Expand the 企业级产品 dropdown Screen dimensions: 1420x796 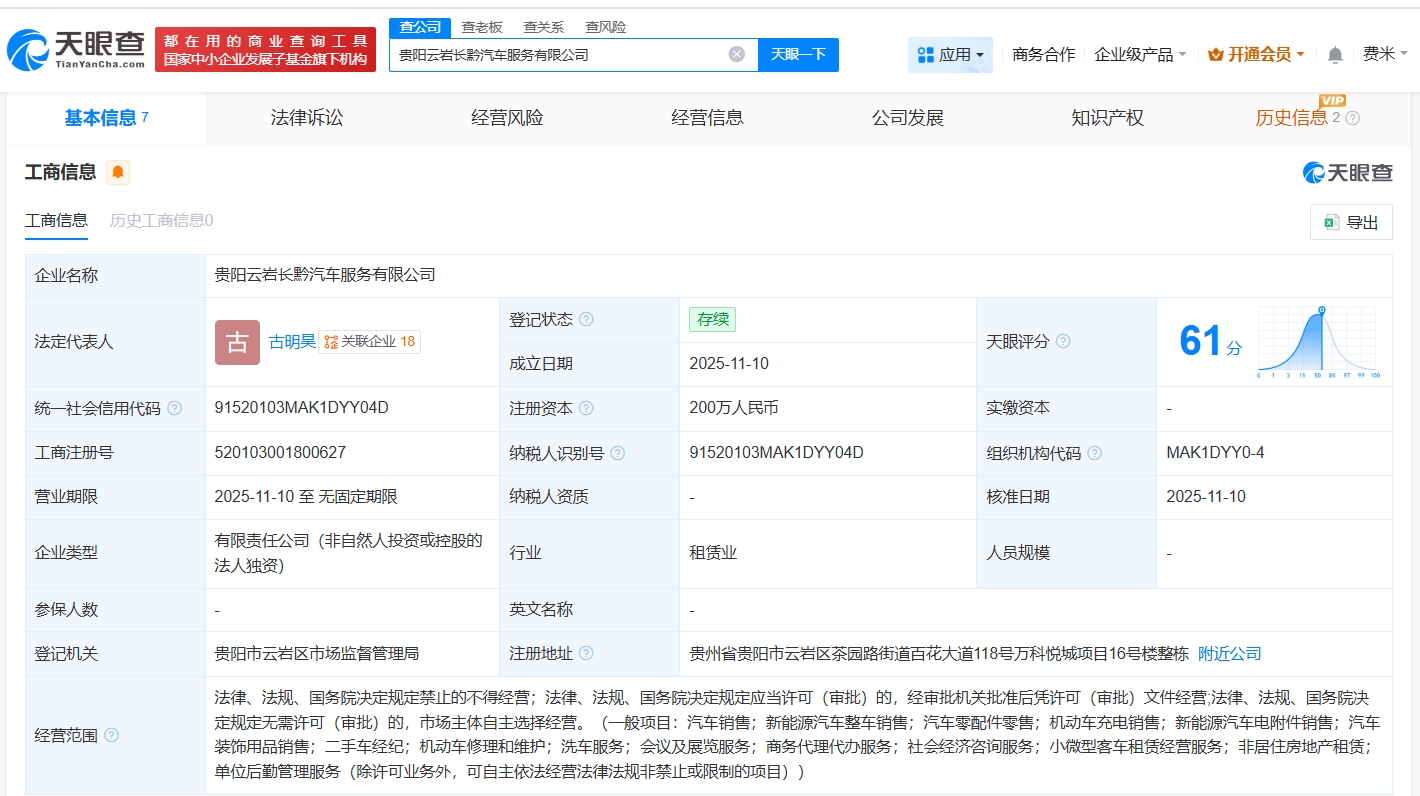[x=1140, y=55]
